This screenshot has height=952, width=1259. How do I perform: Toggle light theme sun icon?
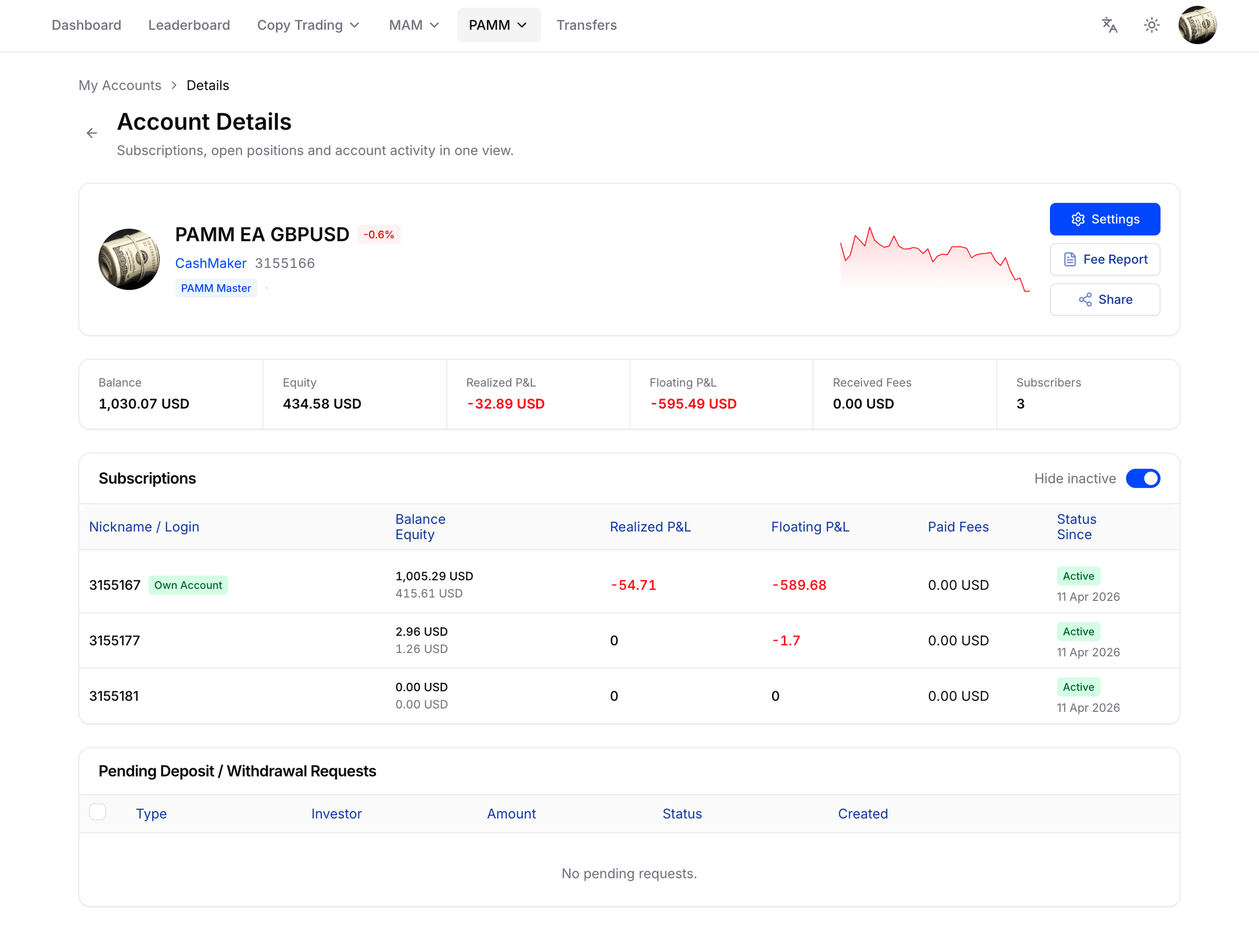pos(1151,25)
